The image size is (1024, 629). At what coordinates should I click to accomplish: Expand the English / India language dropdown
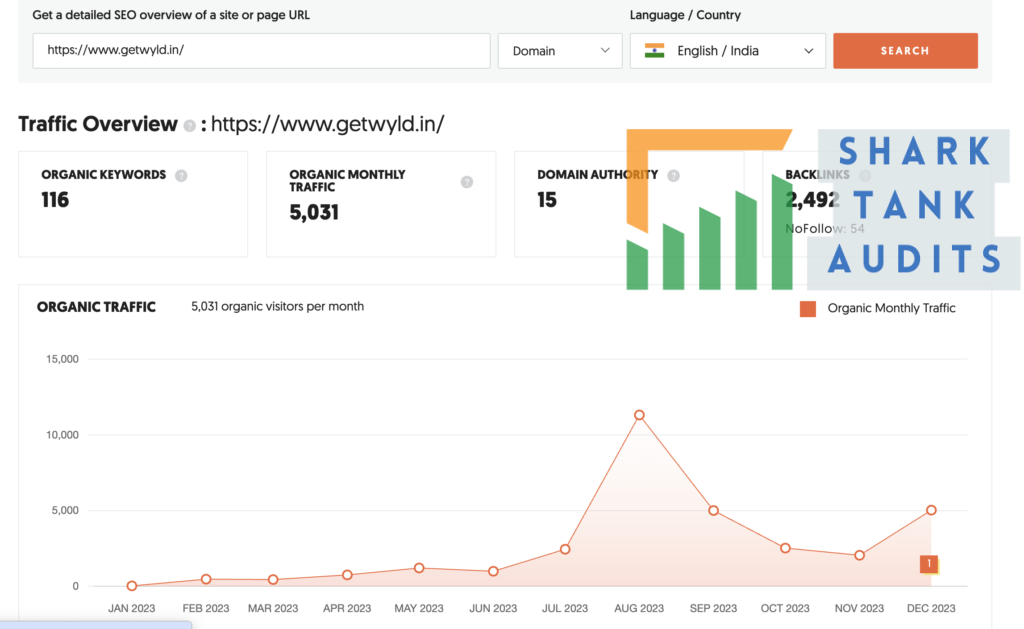coord(728,51)
